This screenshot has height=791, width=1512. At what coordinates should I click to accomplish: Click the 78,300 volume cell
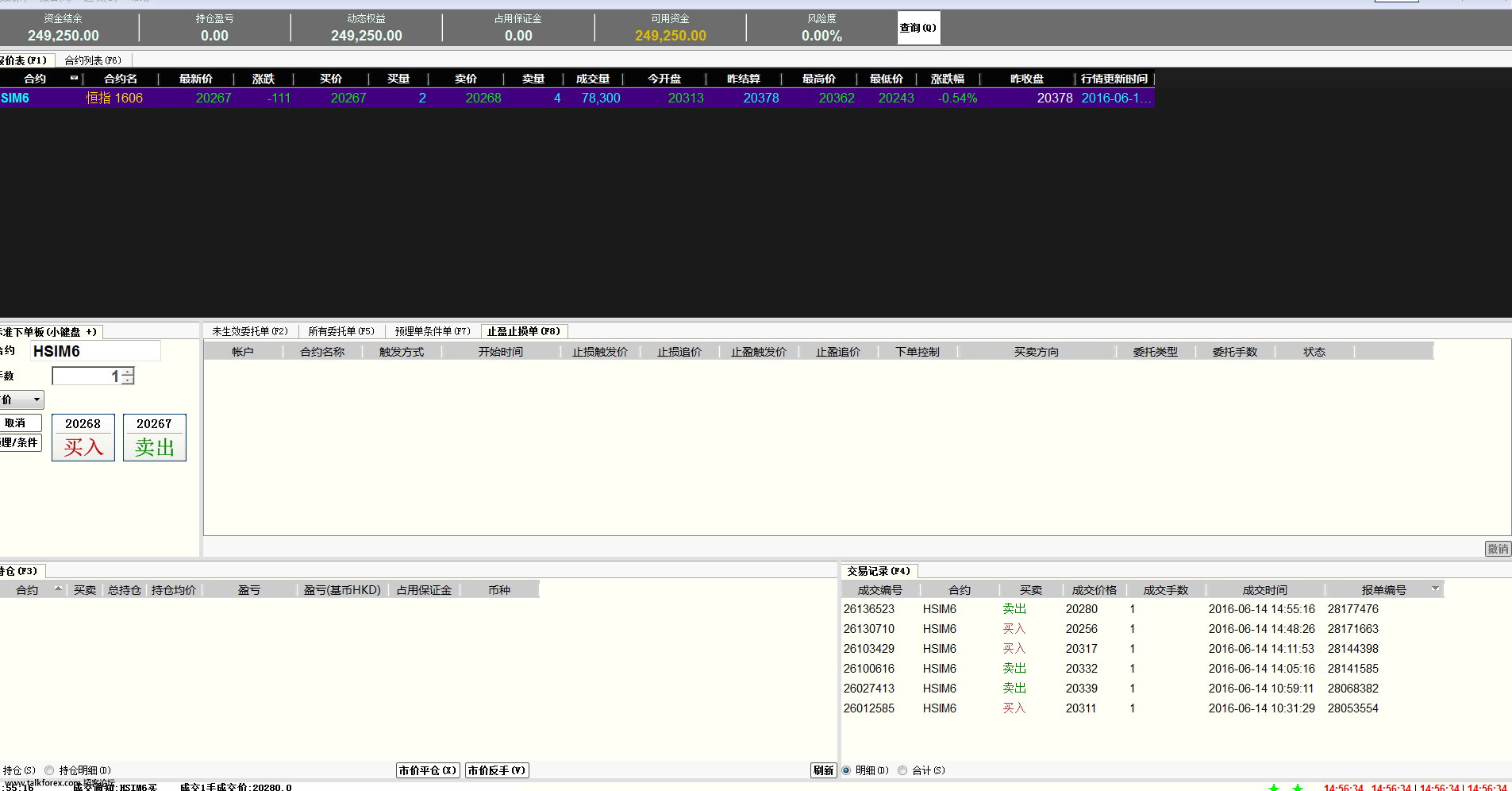(601, 98)
